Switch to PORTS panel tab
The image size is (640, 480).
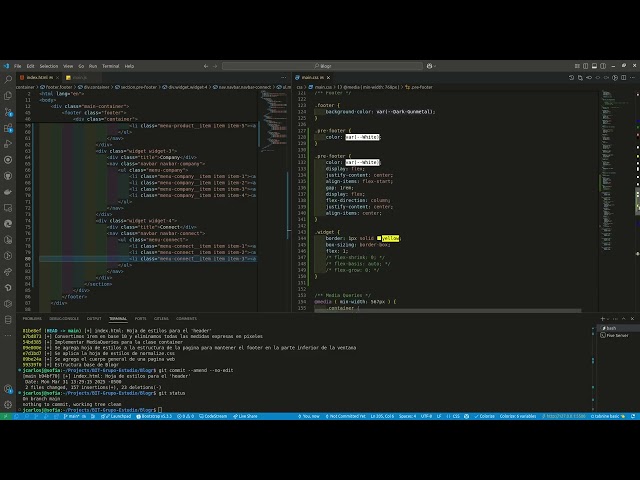point(140,319)
